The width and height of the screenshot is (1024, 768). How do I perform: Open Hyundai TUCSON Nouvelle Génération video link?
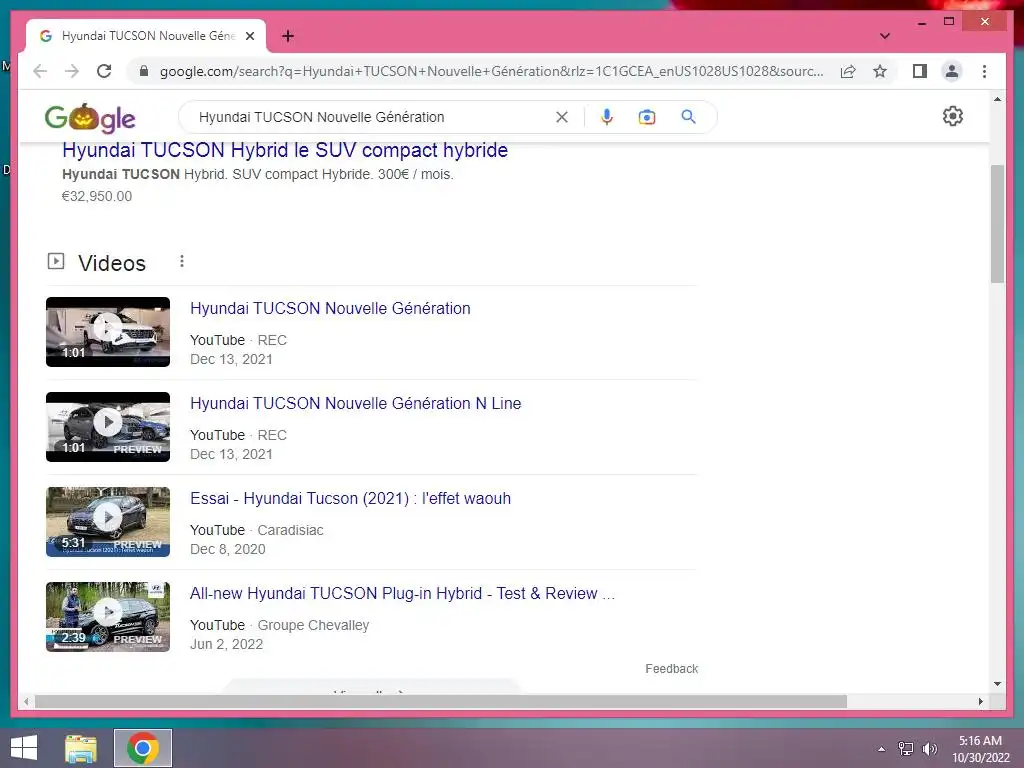click(x=330, y=308)
